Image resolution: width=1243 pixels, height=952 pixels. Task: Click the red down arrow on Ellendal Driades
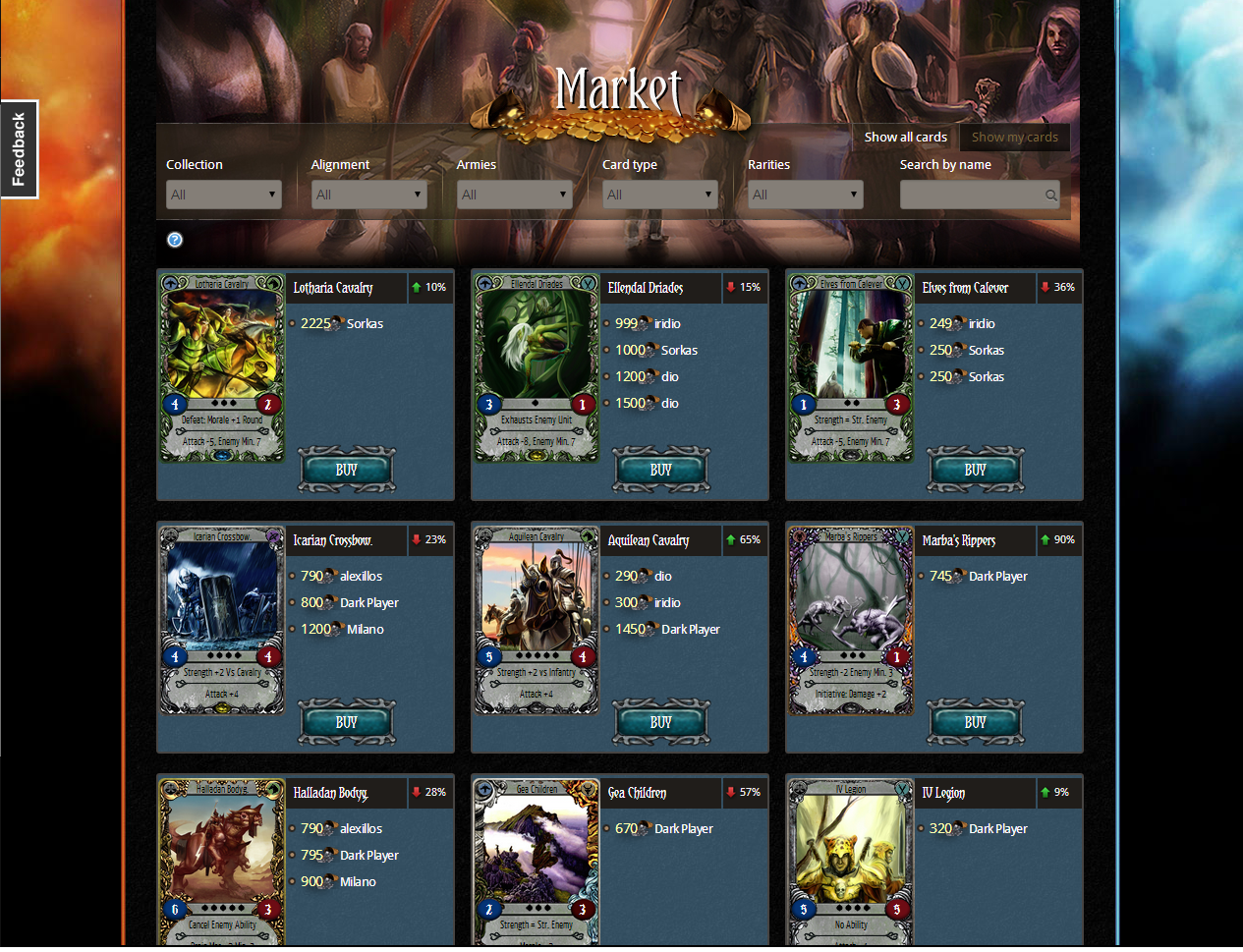click(731, 288)
